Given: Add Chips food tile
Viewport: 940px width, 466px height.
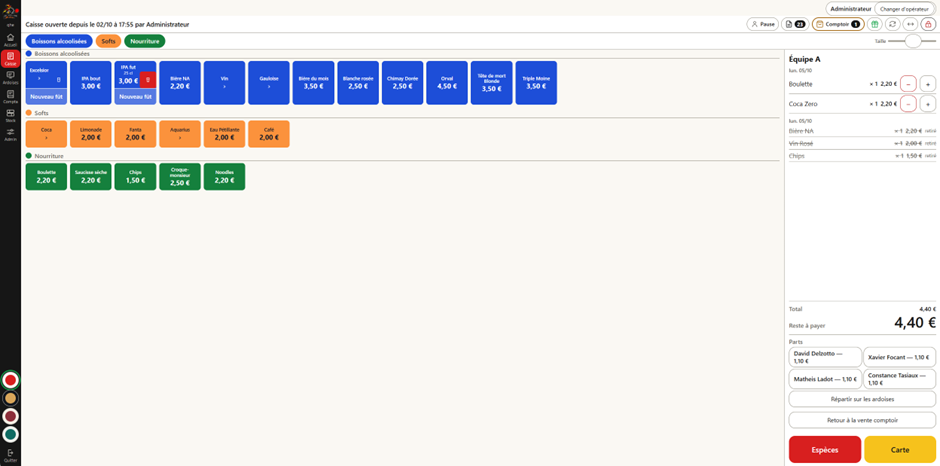Looking at the screenshot, I should coord(135,176).
